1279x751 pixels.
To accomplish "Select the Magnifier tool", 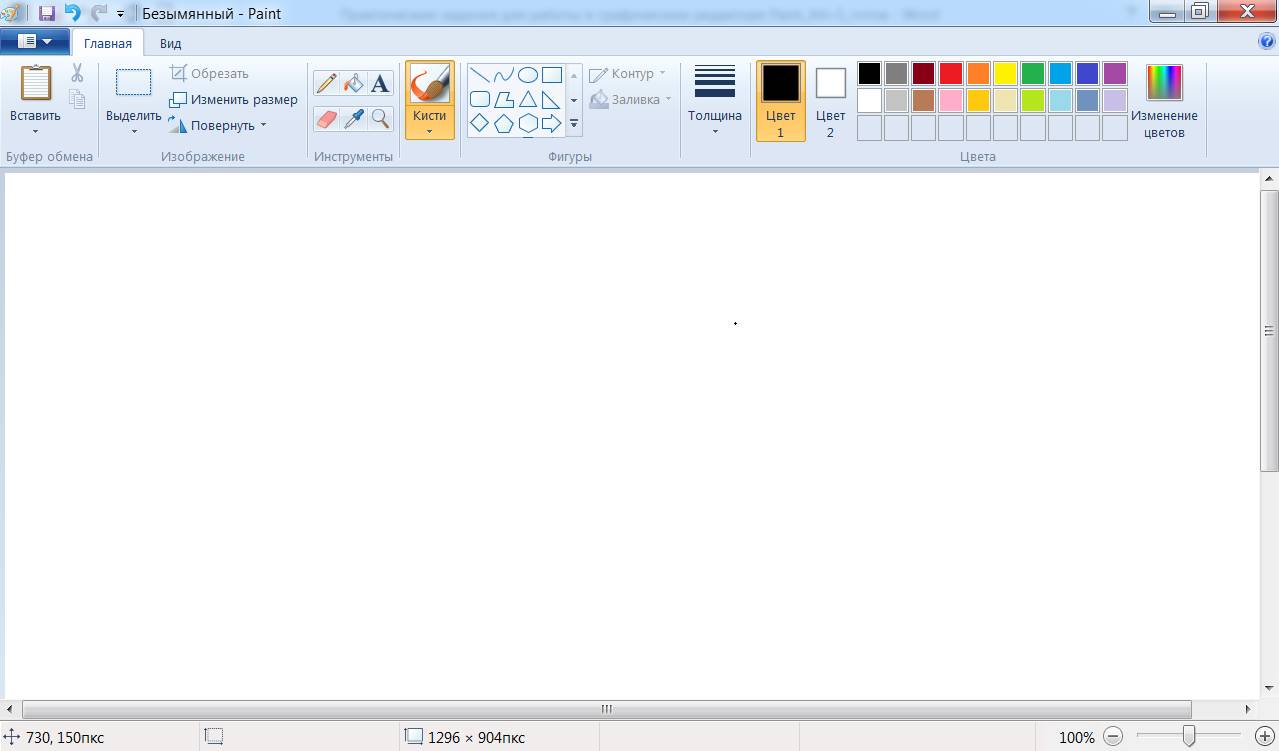I will coord(380,119).
